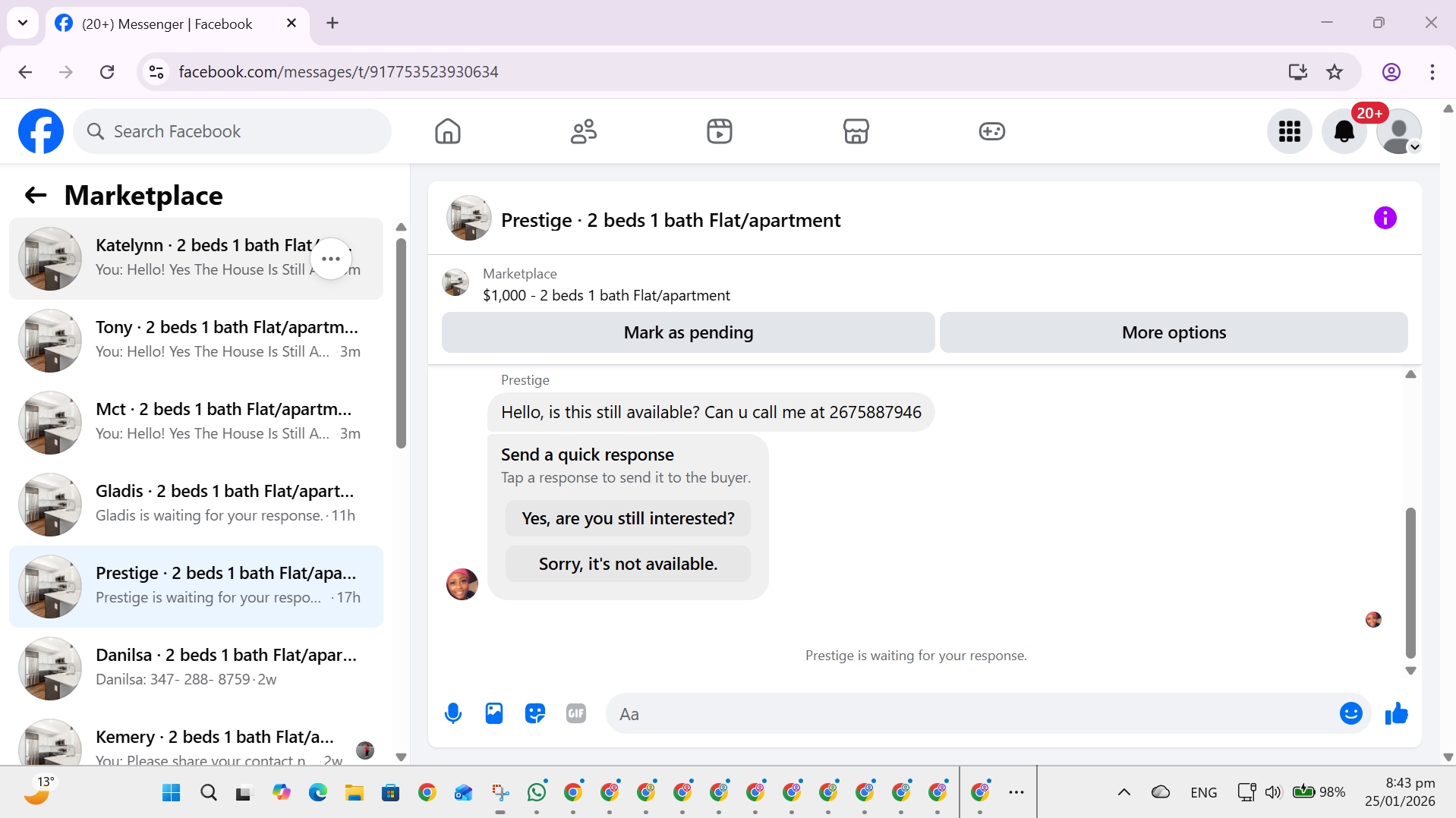Open the Chrome three-dot menu

pyautogui.click(x=1432, y=72)
